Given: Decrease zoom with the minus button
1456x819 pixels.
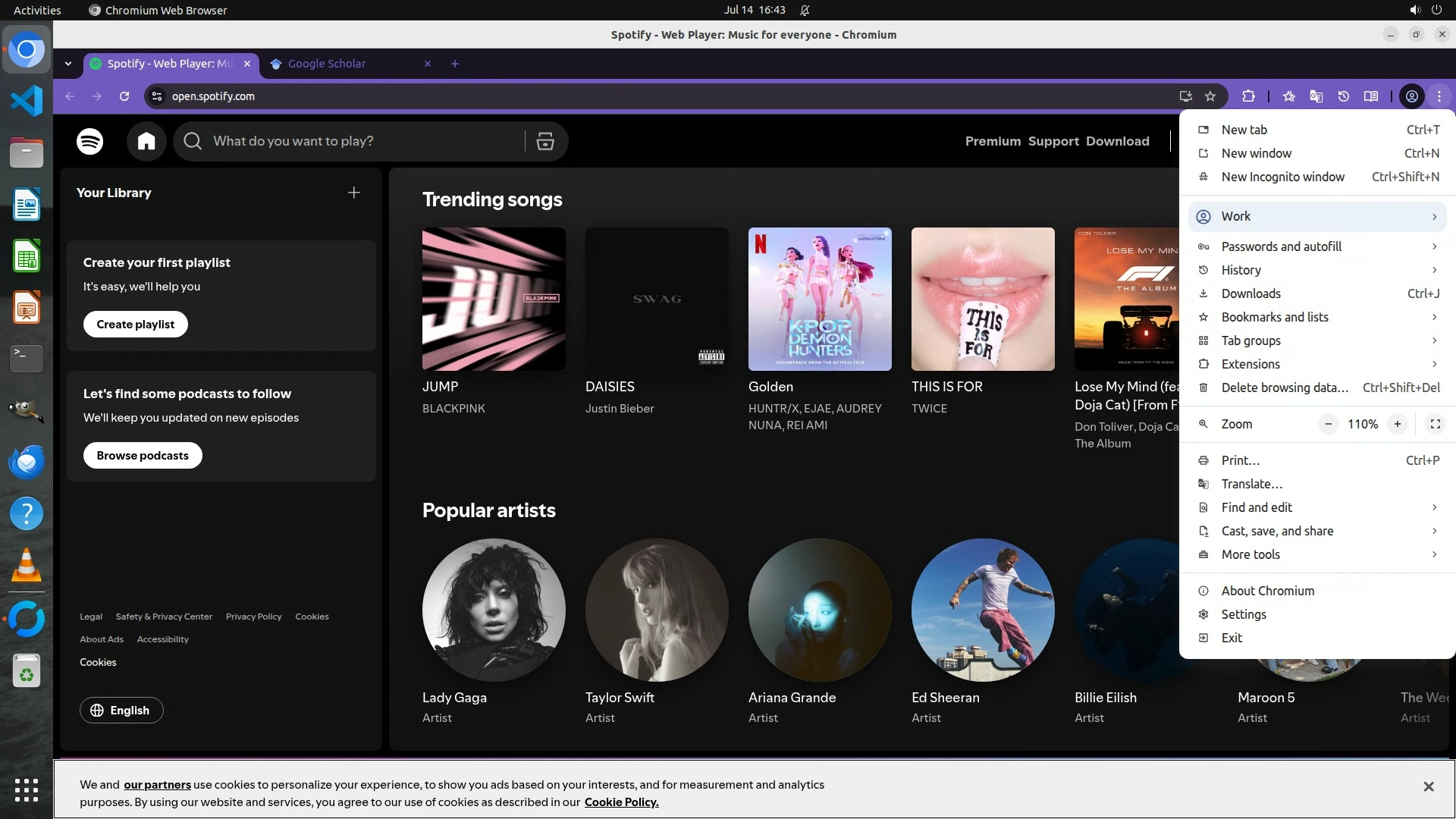Looking at the screenshot, I should tap(1328, 424).
